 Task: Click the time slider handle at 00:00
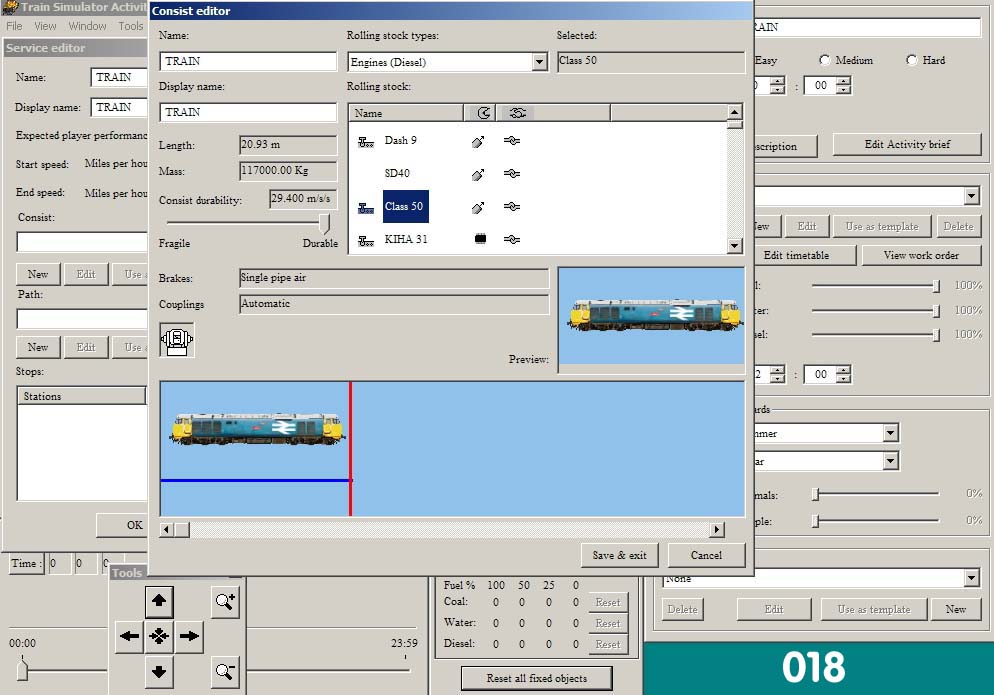tap(22, 670)
